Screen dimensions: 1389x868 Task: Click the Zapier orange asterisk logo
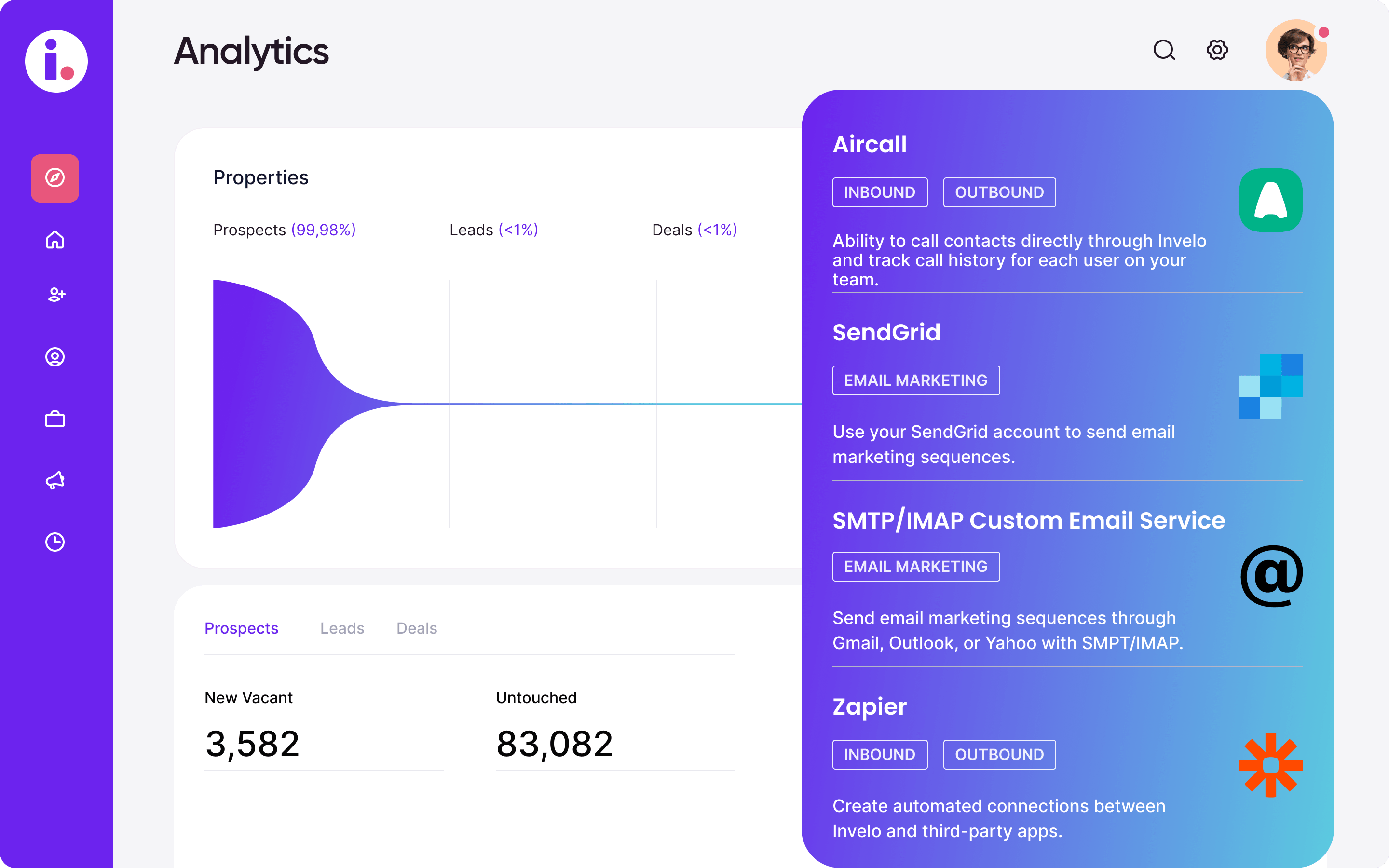click(x=1270, y=765)
